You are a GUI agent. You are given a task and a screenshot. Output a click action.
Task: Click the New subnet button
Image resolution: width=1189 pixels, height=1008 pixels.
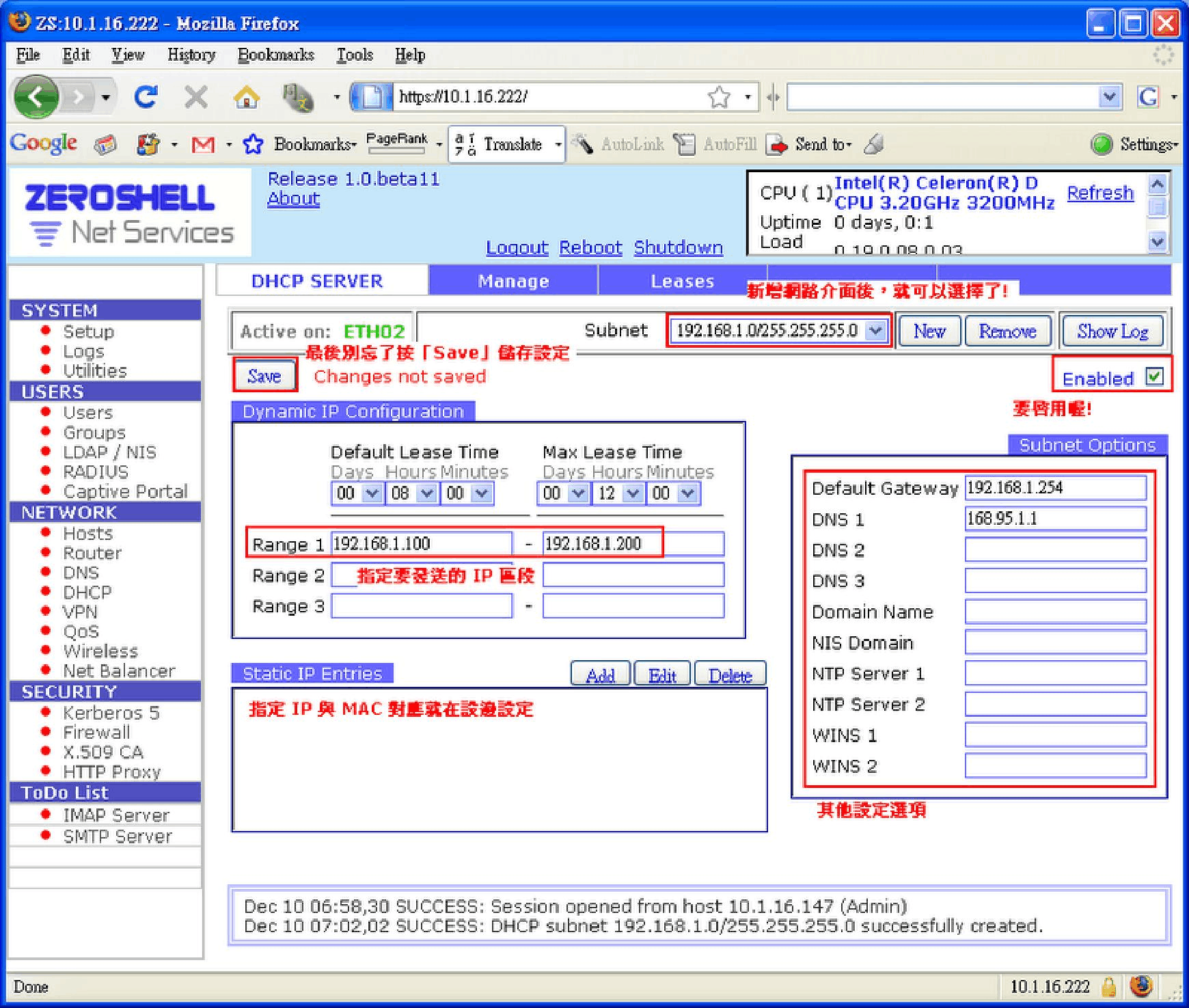click(929, 331)
